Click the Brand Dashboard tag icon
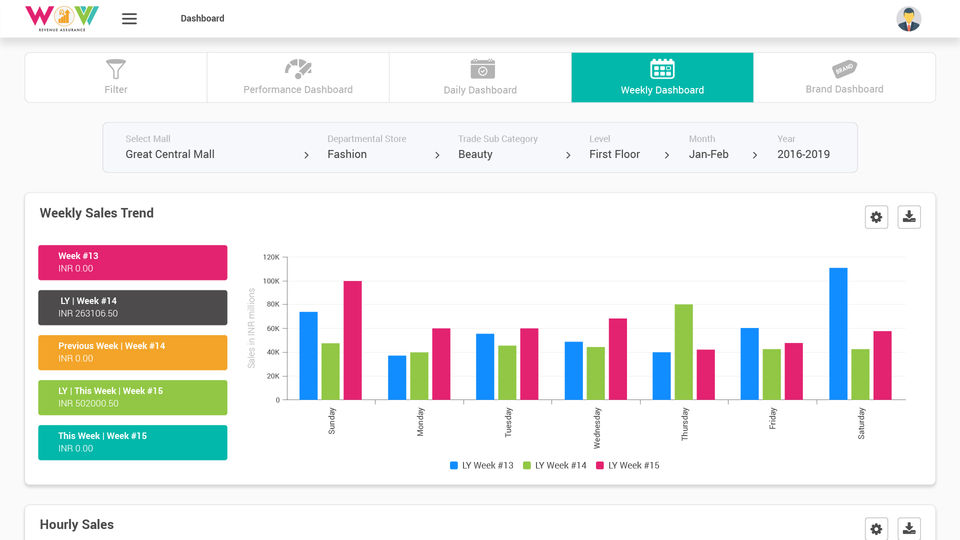 (844, 69)
